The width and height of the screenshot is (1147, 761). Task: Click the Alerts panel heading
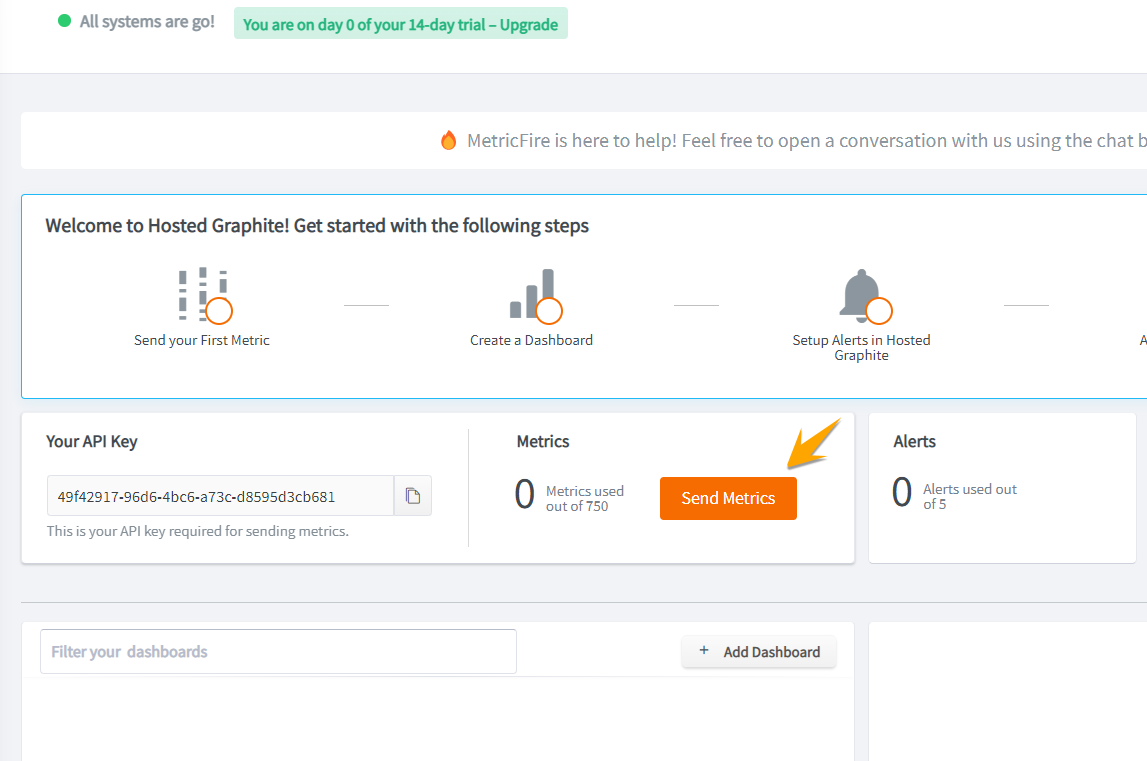[x=914, y=441]
